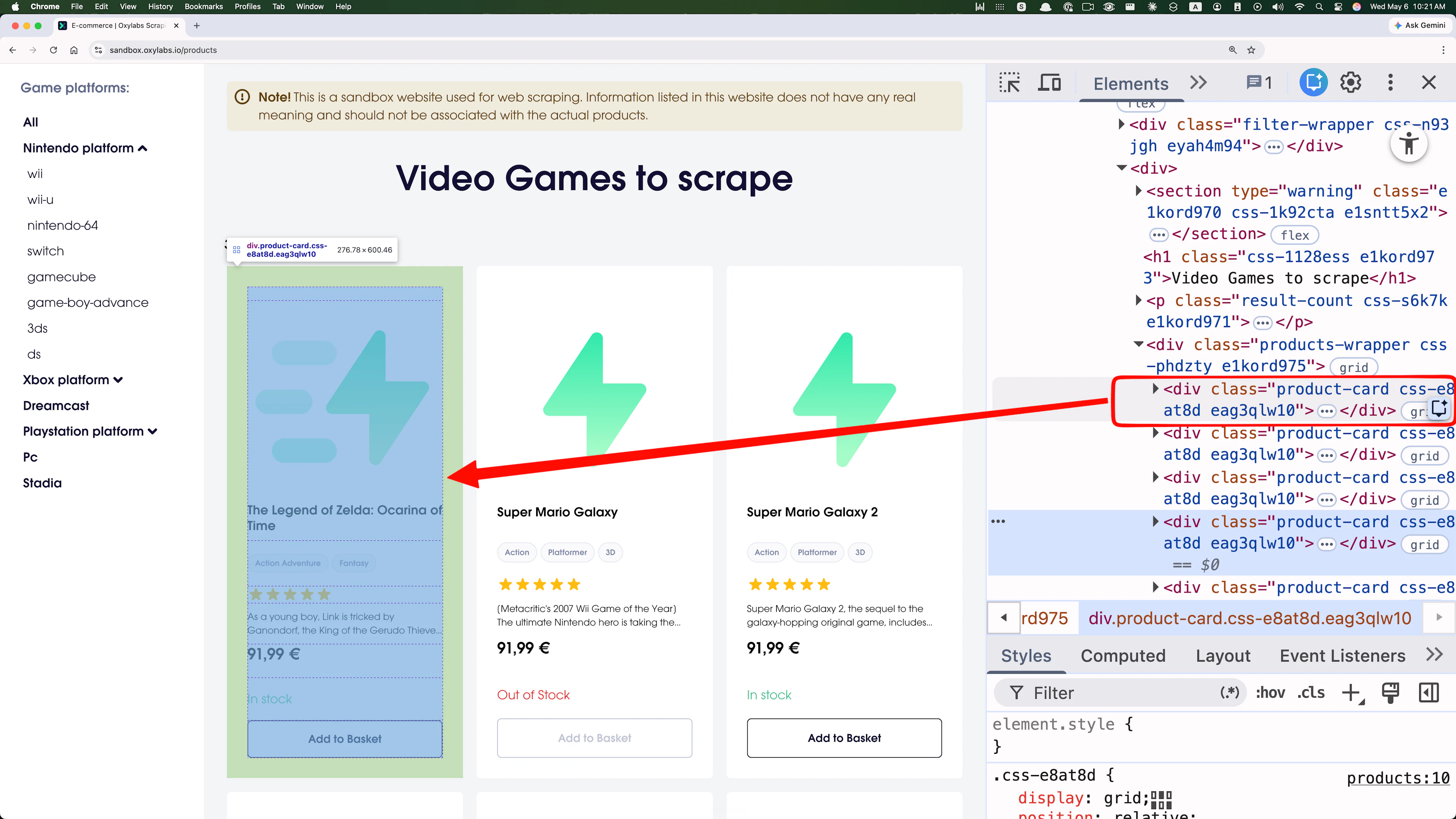Open the Bookmarks menu in the menu bar
The width and height of the screenshot is (1456, 819).
tap(204, 7)
